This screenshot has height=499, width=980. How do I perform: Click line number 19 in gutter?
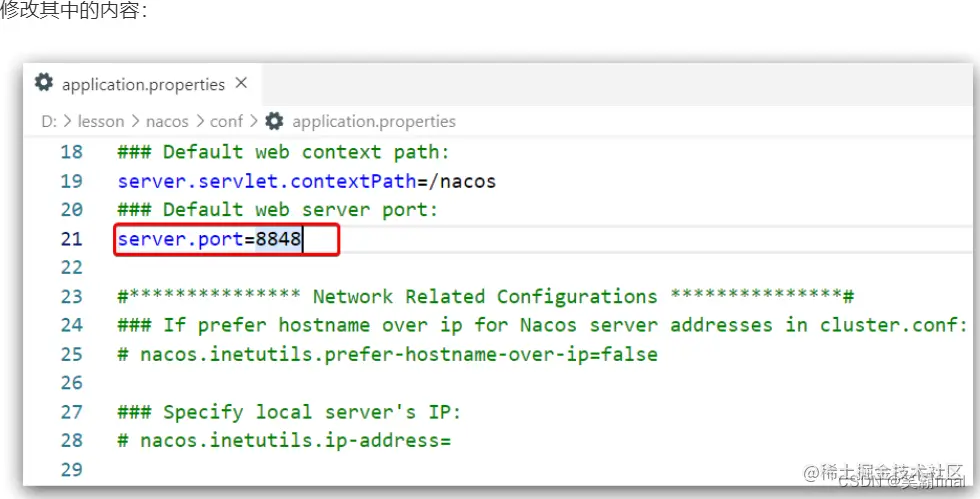click(71, 181)
